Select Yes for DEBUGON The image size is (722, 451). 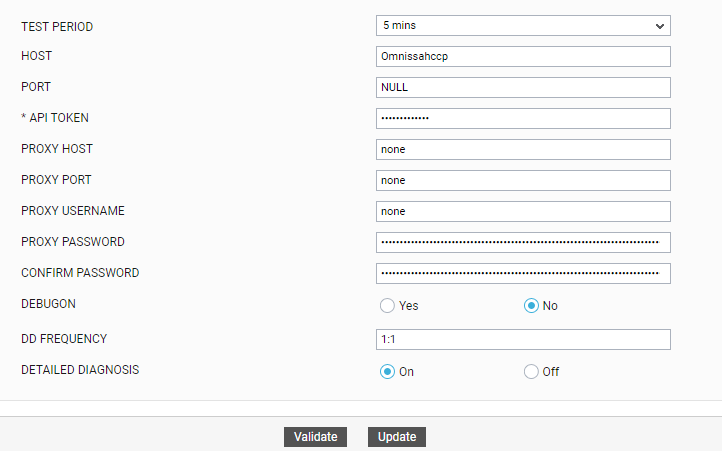387,306
